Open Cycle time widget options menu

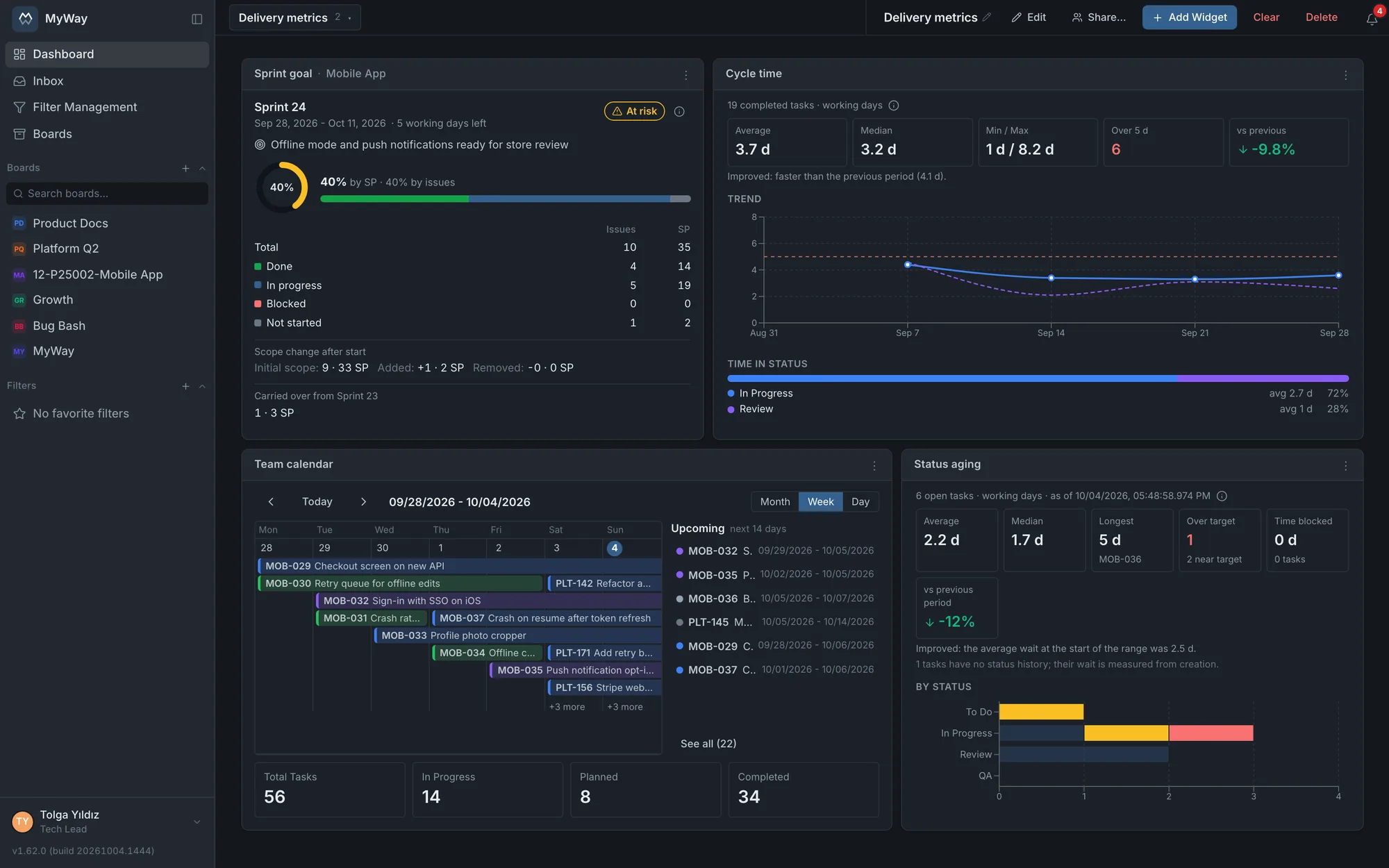[x=1346, y=74]
